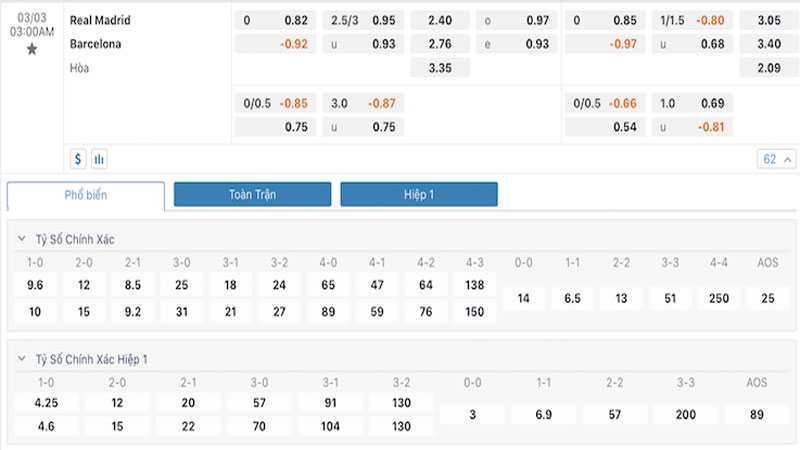Viewport: 800px width, 450px height.
Task: Select odd goals odds 0.97
Action: click(517, 20)
